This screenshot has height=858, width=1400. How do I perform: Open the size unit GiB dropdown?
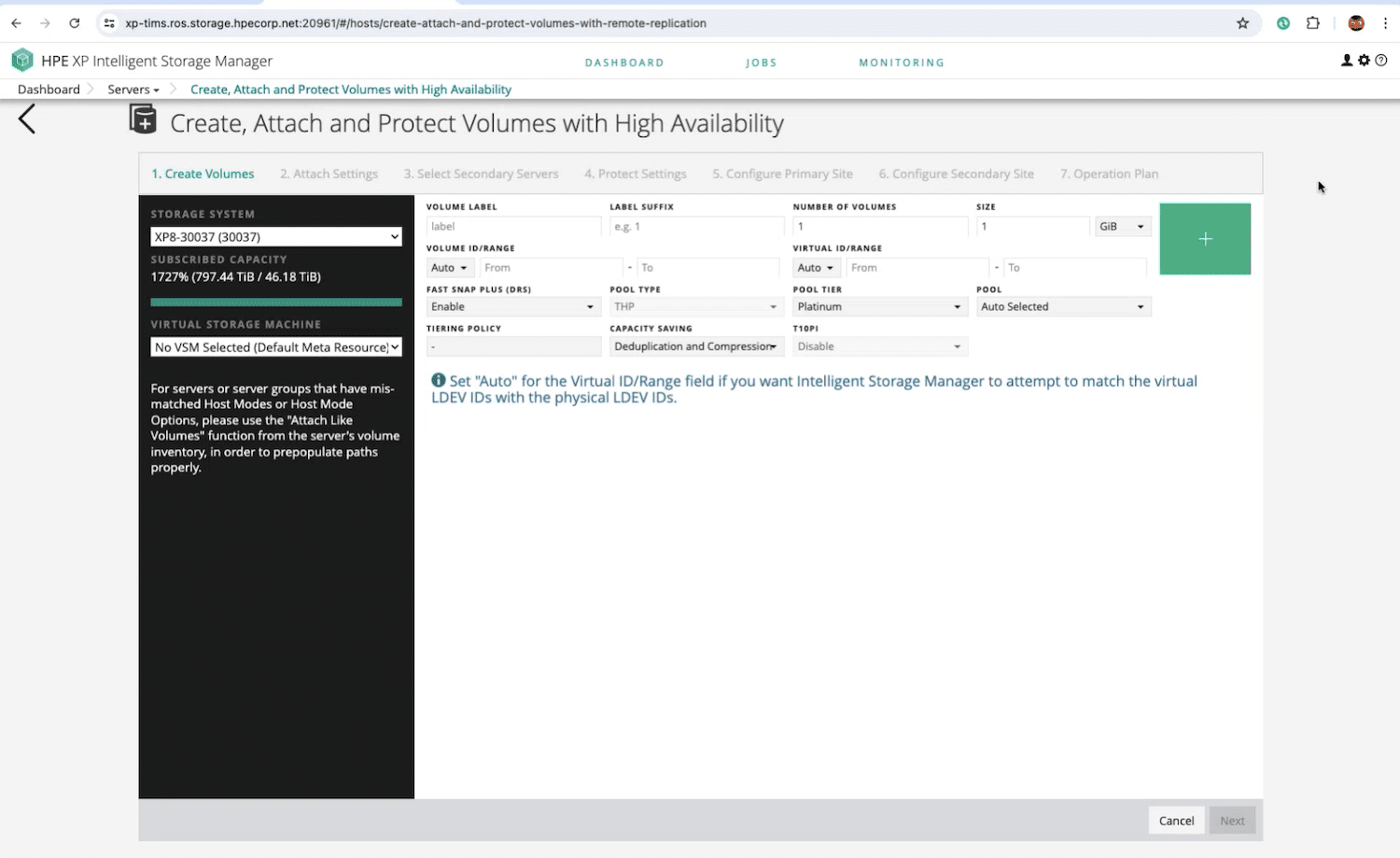click(1123, 226)
